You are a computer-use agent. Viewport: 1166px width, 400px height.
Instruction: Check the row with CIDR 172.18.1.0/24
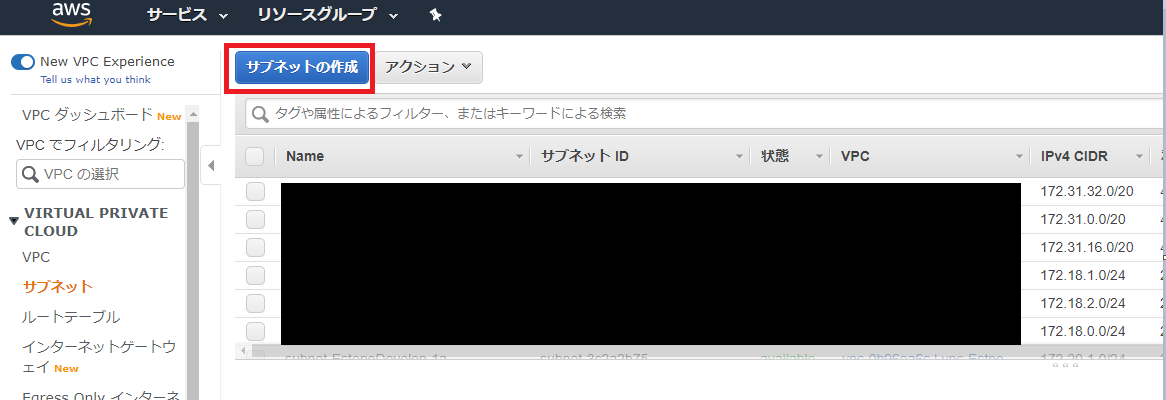pyautogui.click(x=255, y=275)
